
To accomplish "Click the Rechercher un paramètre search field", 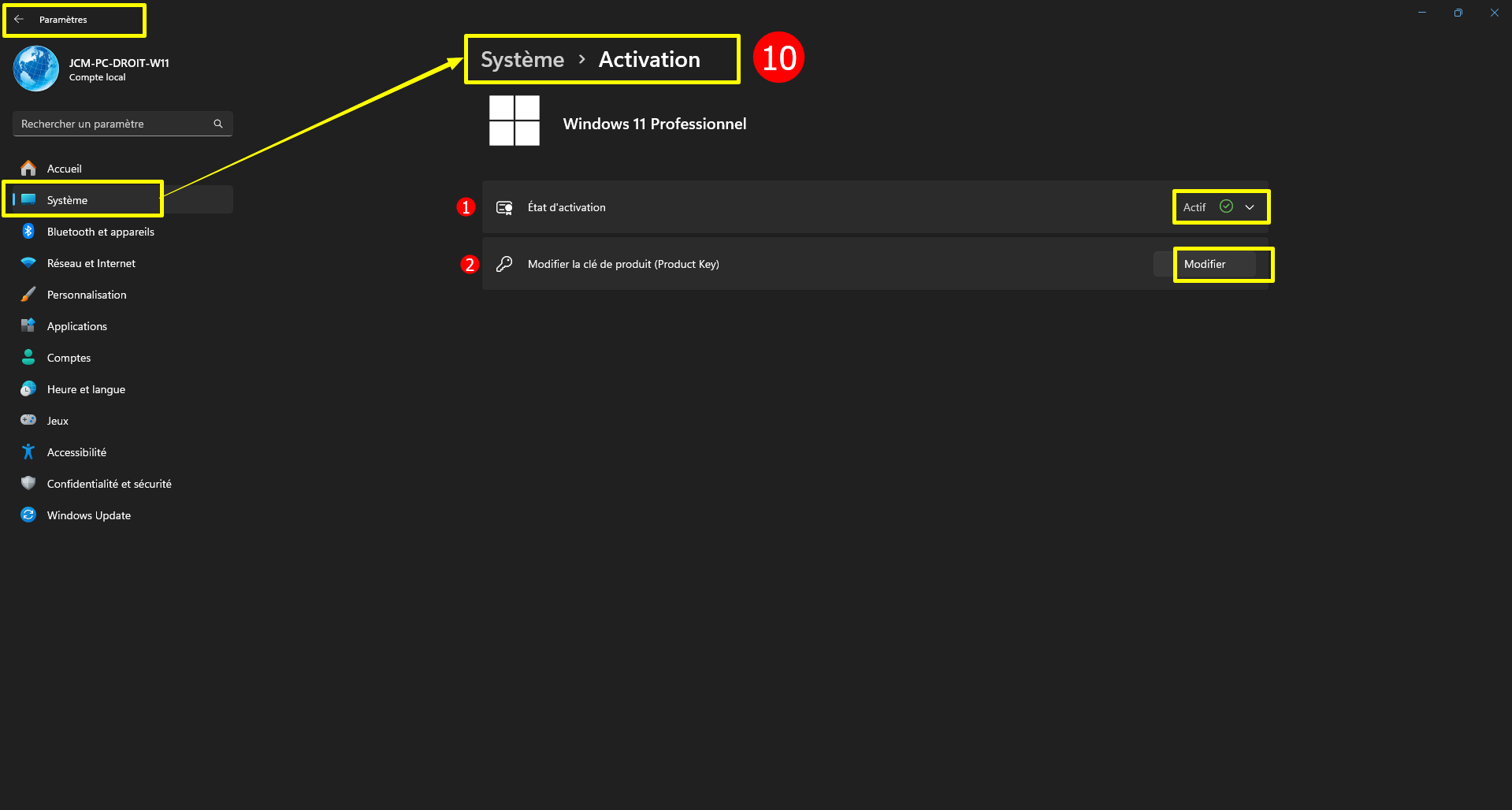I will [x=123, y=124].
